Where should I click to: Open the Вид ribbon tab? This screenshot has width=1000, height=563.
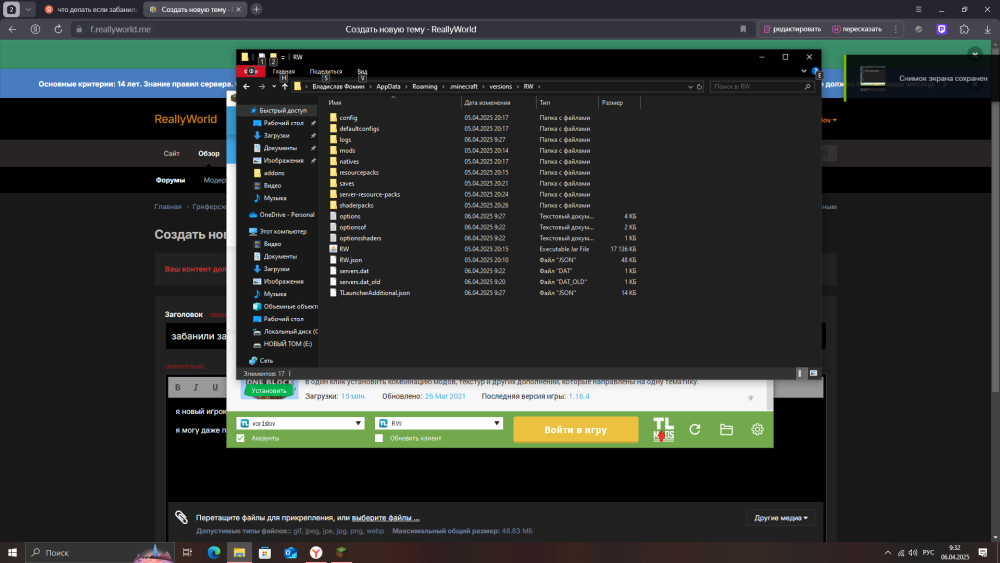362,71
